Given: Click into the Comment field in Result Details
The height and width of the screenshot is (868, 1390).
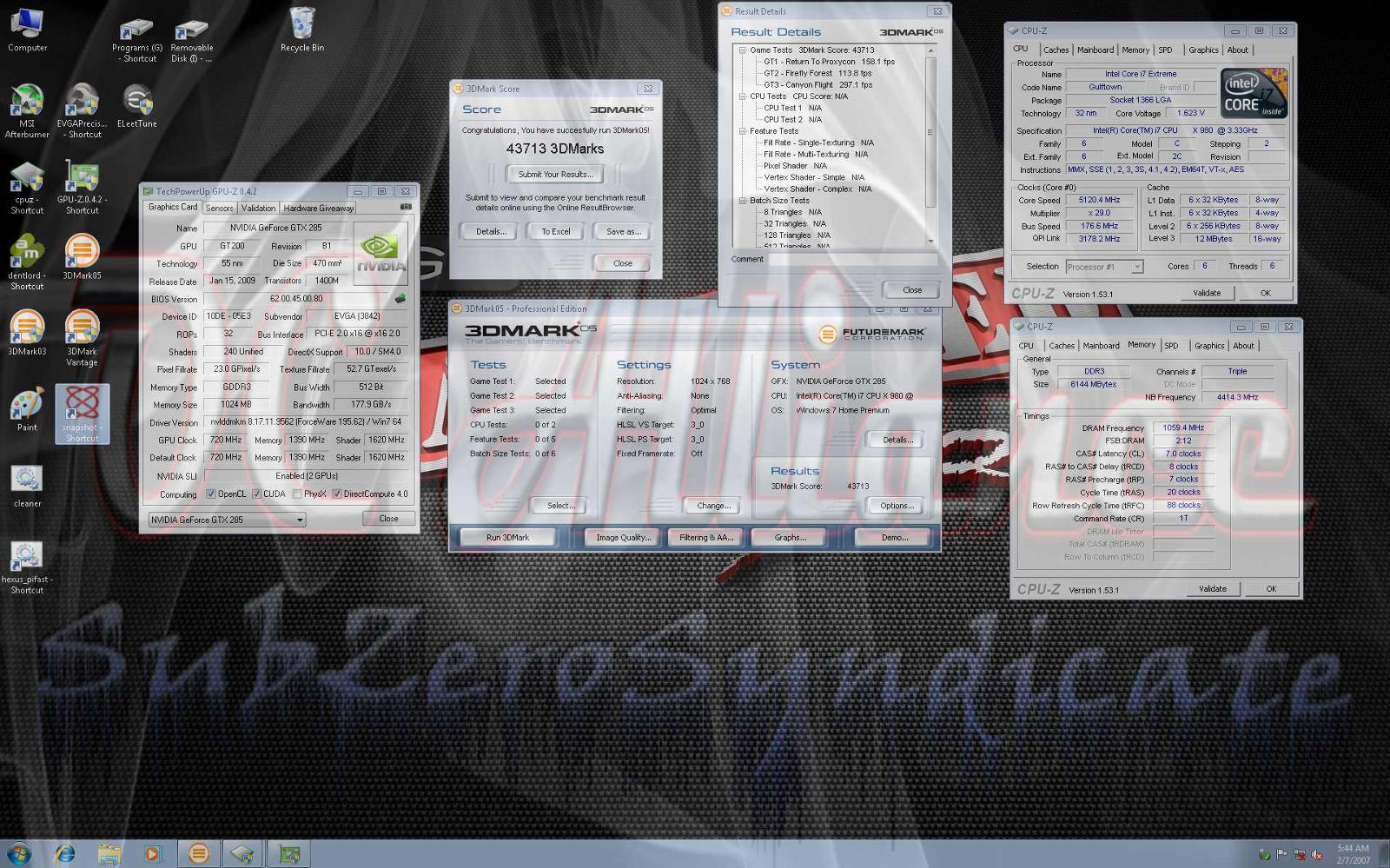Looking at the screenshot, I should (854, 259).
